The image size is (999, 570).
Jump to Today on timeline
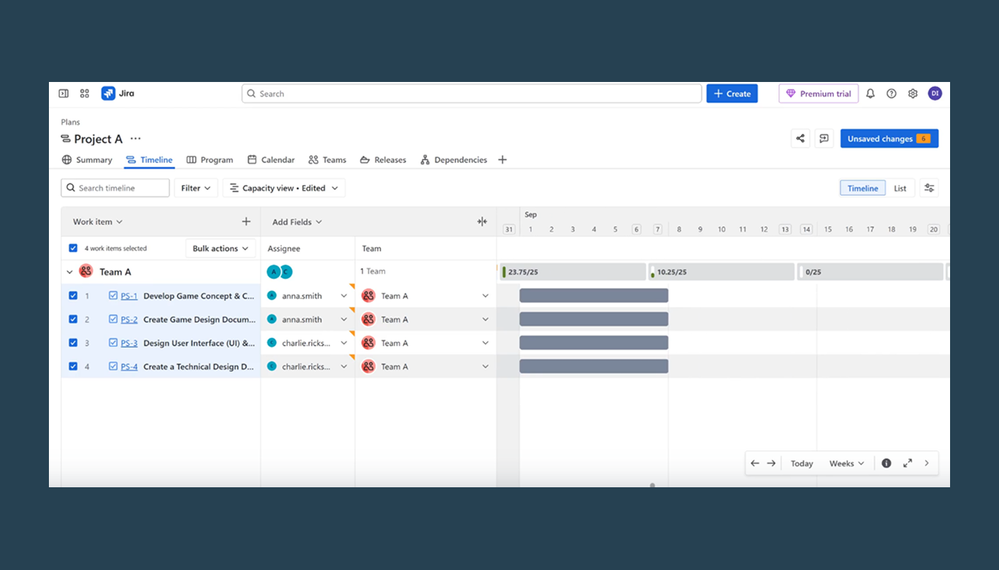tap(801, 463)
